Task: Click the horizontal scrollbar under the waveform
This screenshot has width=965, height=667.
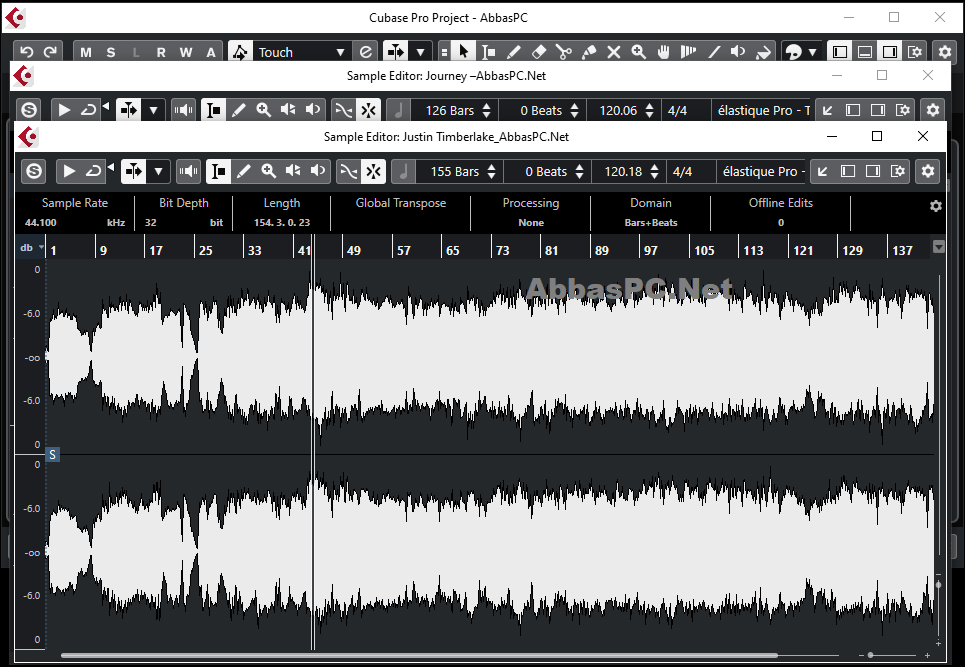Action: coord(420,655)
